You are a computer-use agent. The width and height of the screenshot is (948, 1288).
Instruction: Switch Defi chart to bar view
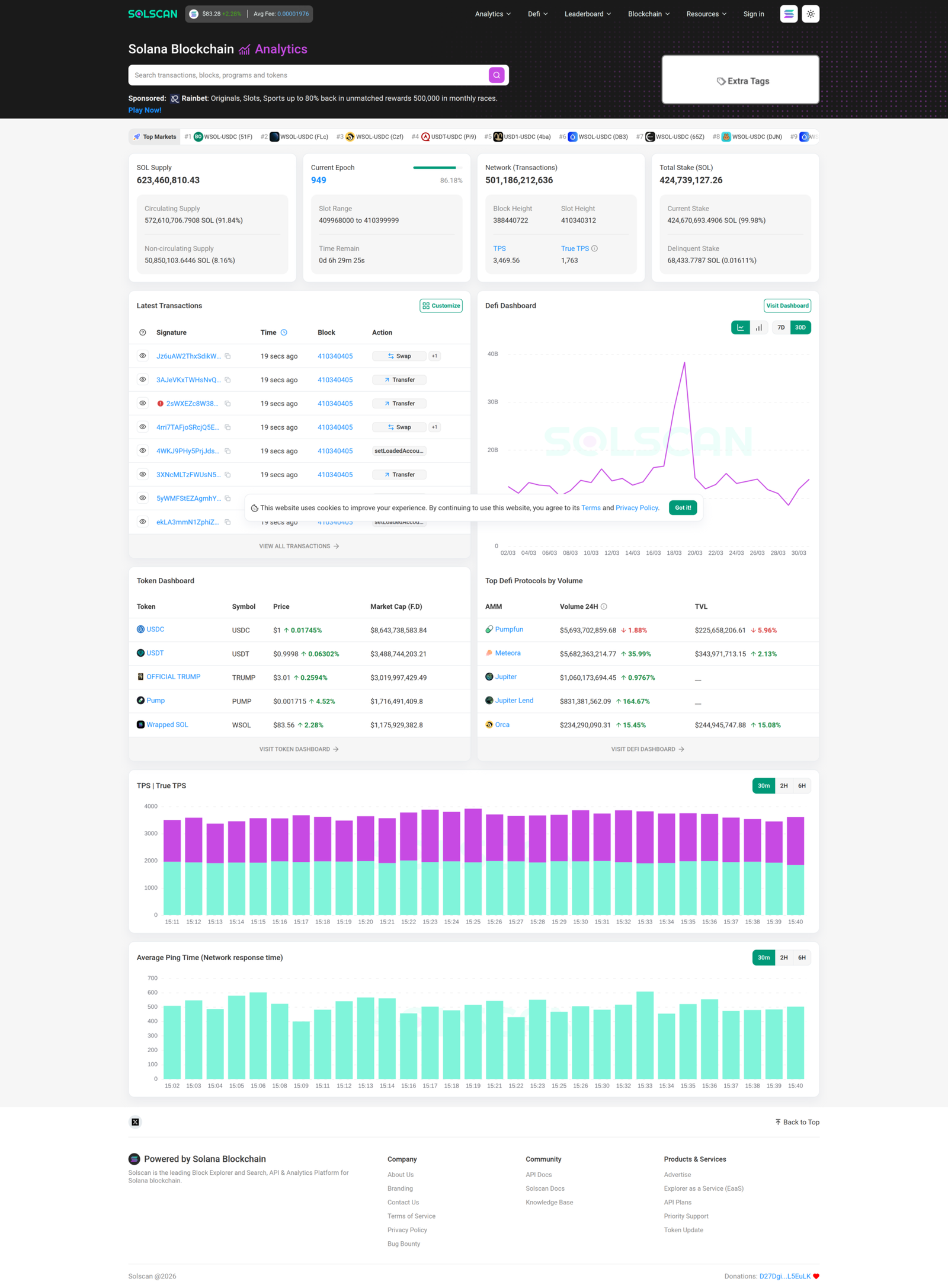click(759, 328)
